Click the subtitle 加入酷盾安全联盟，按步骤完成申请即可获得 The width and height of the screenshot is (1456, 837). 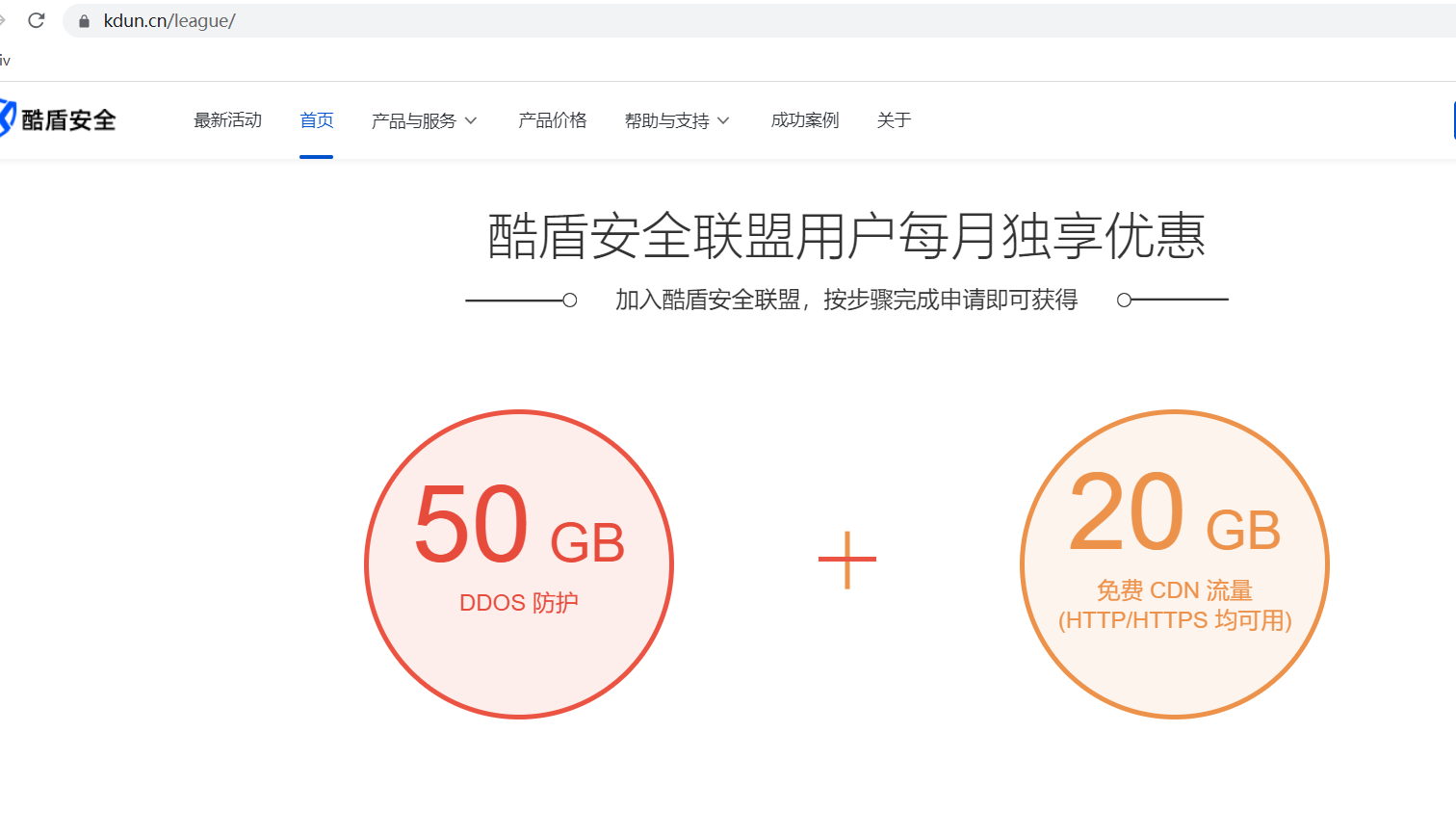846,300
